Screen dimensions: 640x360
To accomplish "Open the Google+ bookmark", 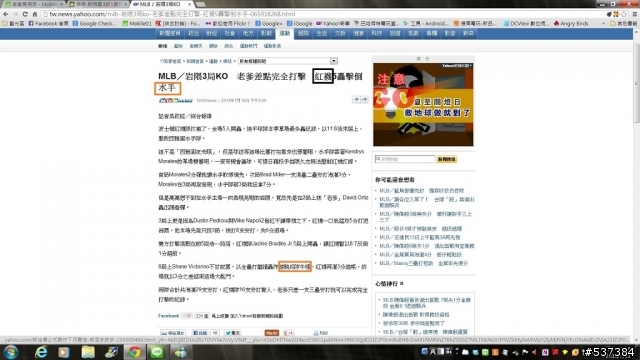I will [269, 24].
